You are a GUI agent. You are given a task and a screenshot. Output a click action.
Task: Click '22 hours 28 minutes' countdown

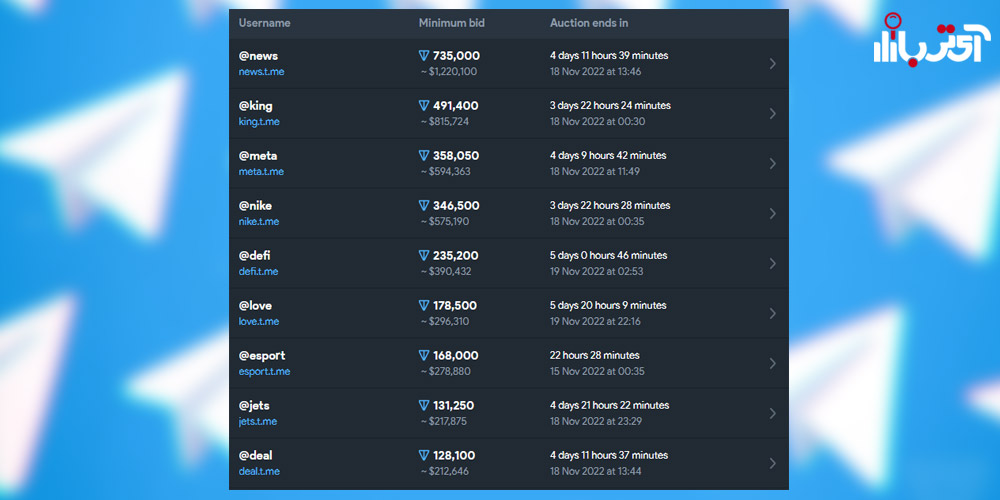point(594,355)
